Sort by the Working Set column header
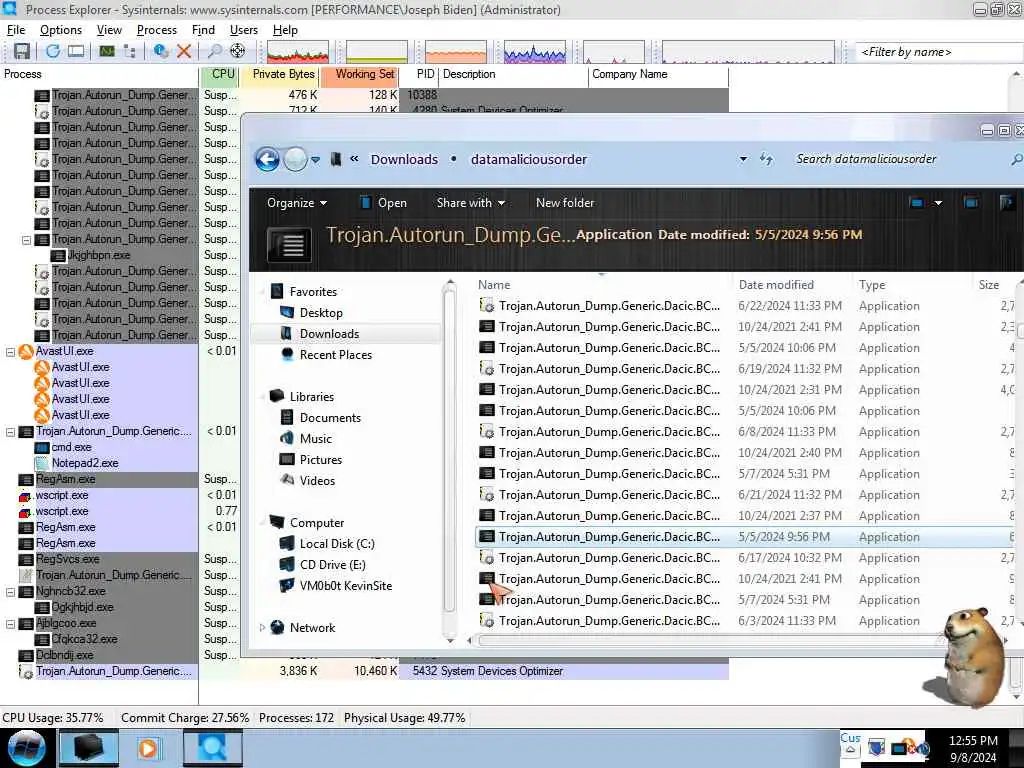The width and height of the screenshot is (1024, 768). (359, 74)
